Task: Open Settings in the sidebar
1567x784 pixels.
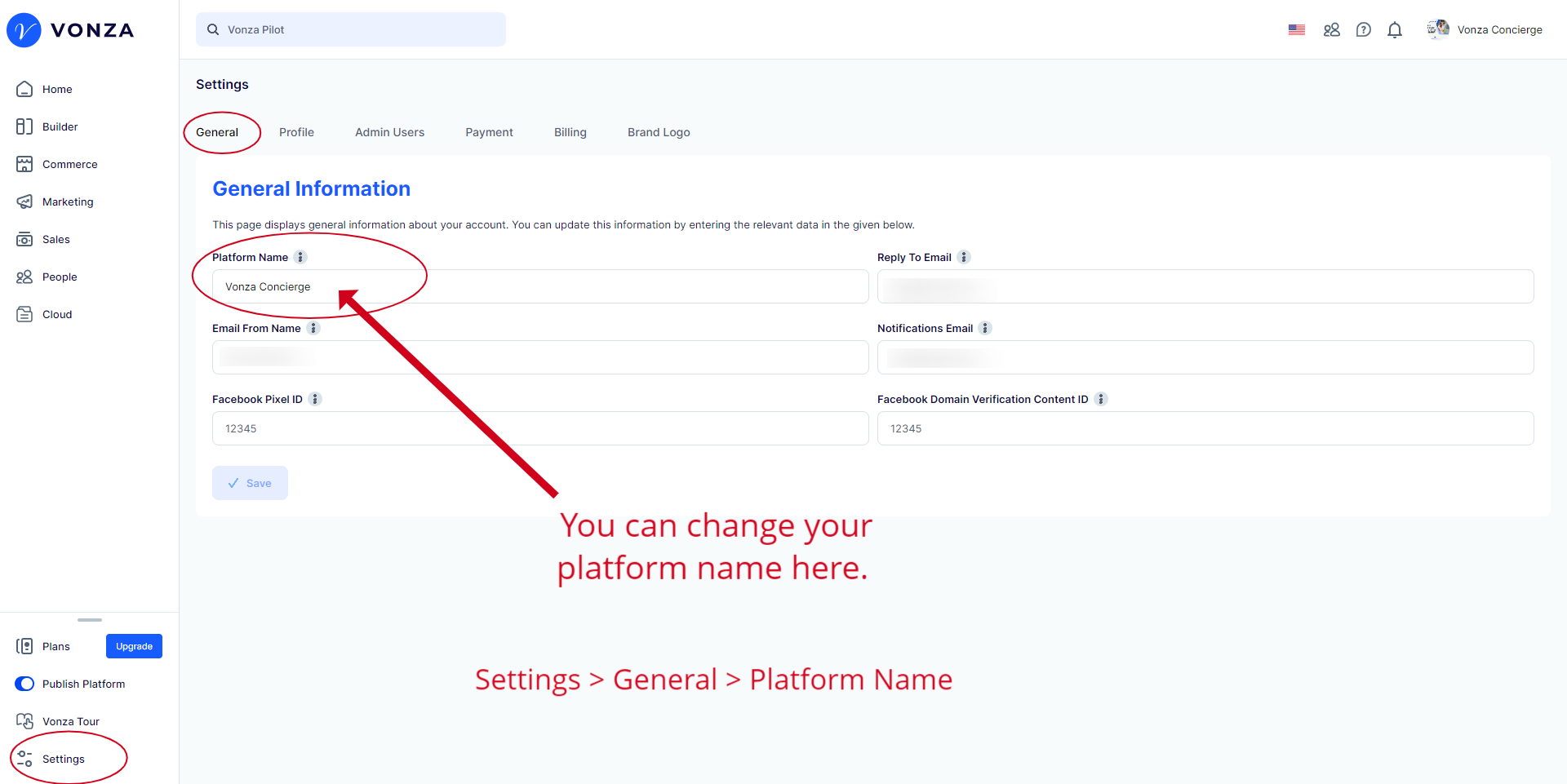Action: 64,759
